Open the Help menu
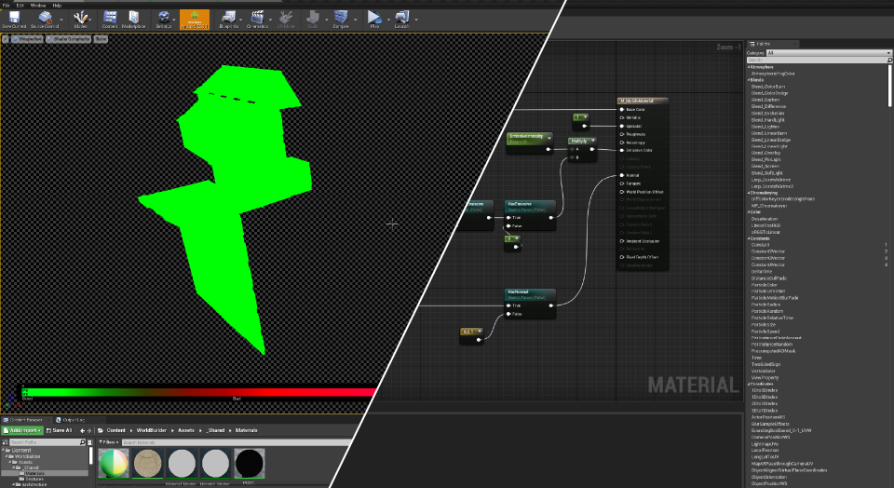The width and height of the screenshot is (894, 488). [57, 5]
